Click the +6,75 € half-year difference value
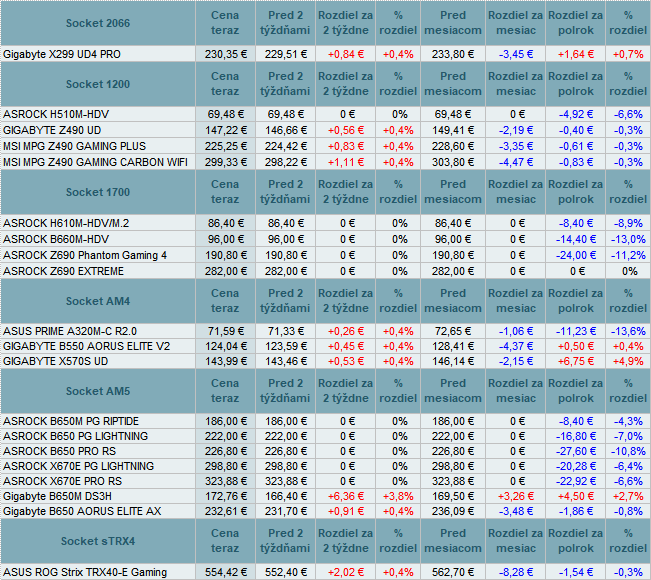 pos(575,361)
